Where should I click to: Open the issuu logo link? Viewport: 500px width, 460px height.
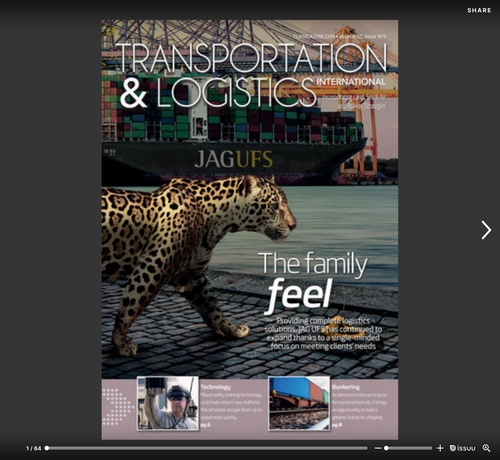pyautogui.click(x=462, y=448)
